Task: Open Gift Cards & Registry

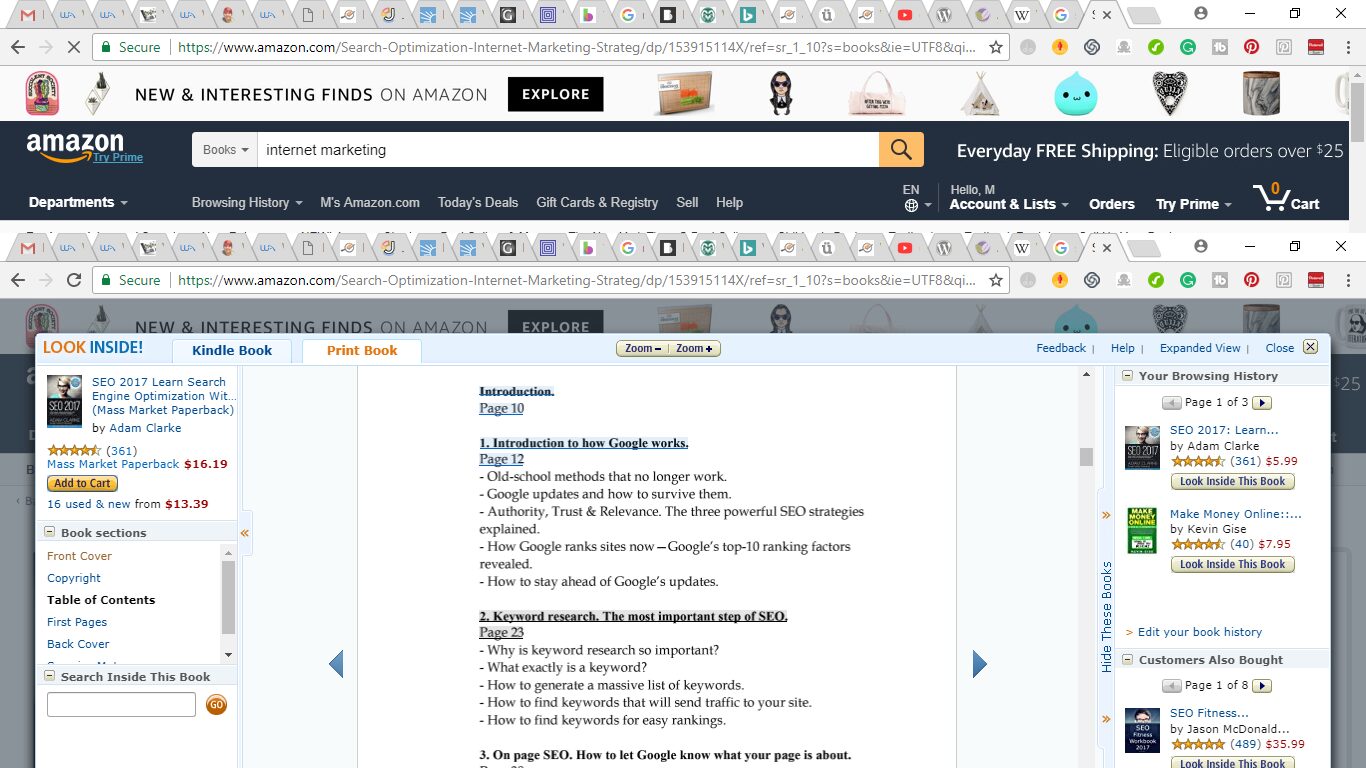Action: point(597,202)
